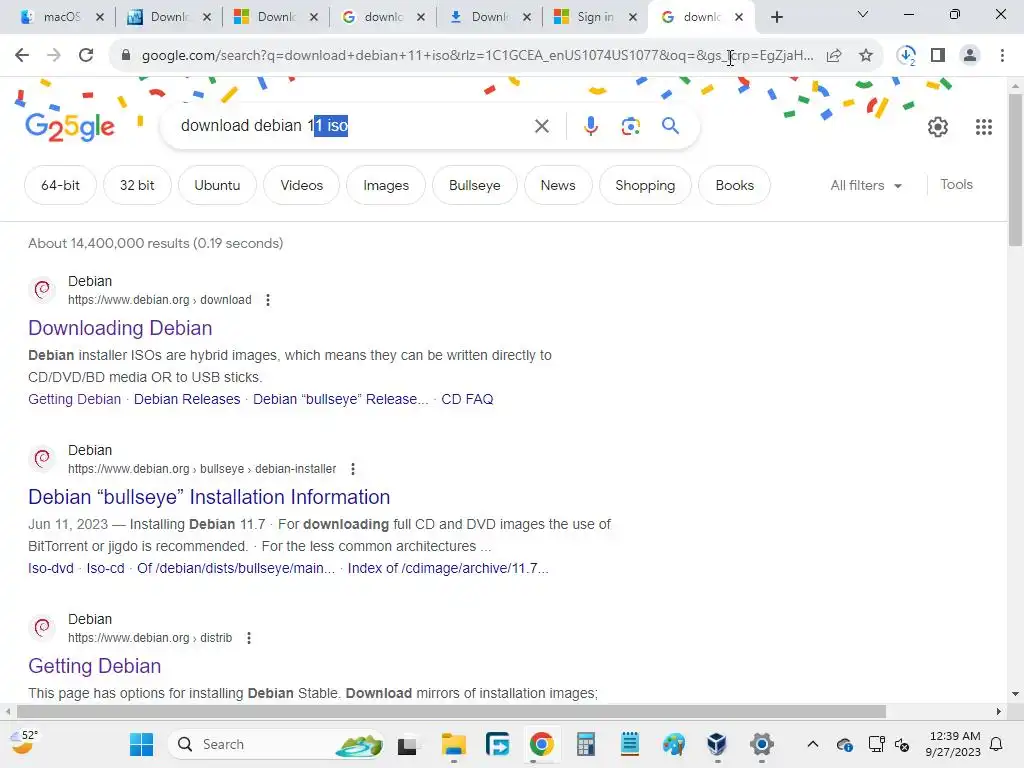Screen dimensions: 1024x768
Task: Click the vertical page scrollbar thumb
Action: coord(1015,170)
